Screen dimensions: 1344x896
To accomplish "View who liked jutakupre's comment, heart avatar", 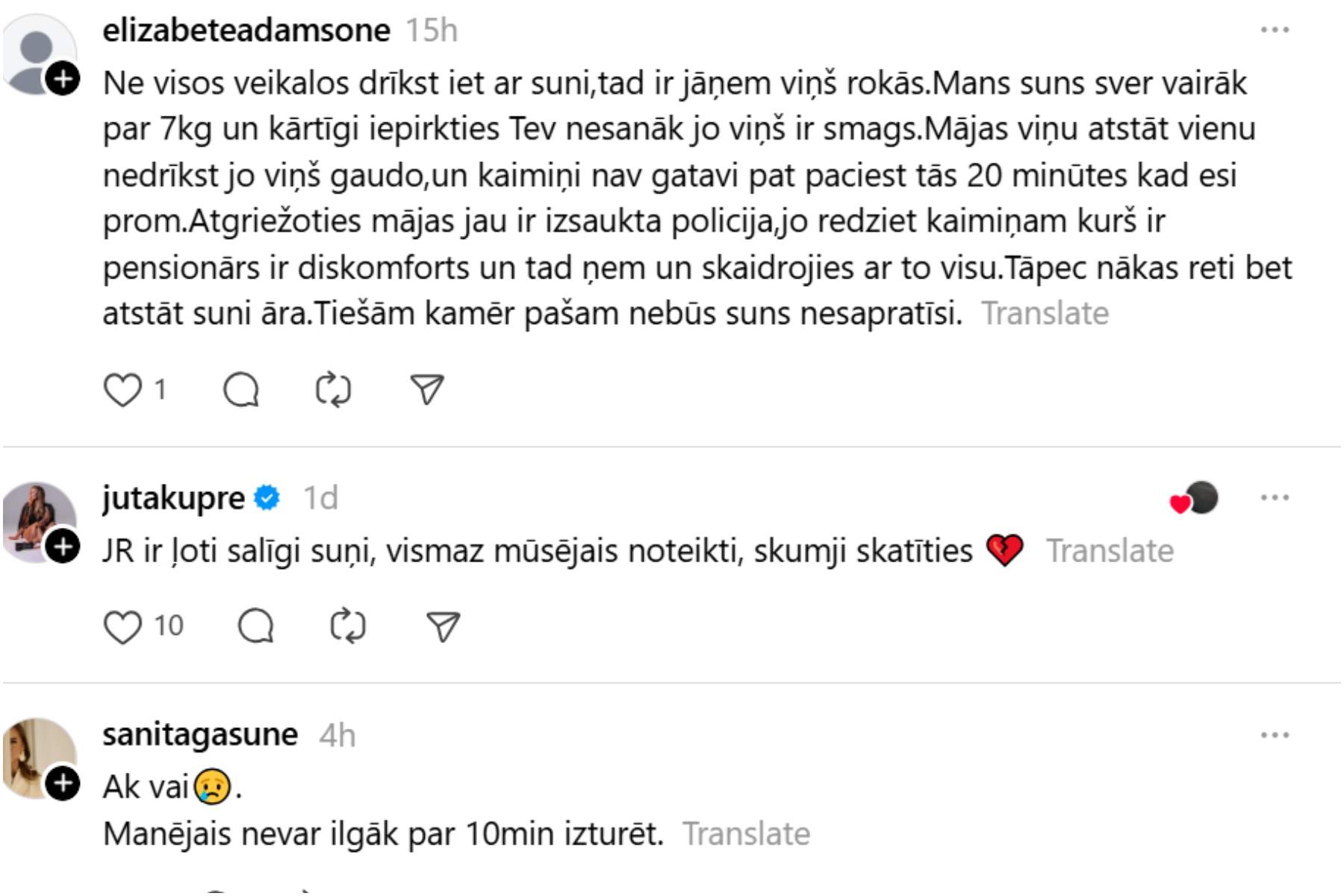I will point(1195,500).
